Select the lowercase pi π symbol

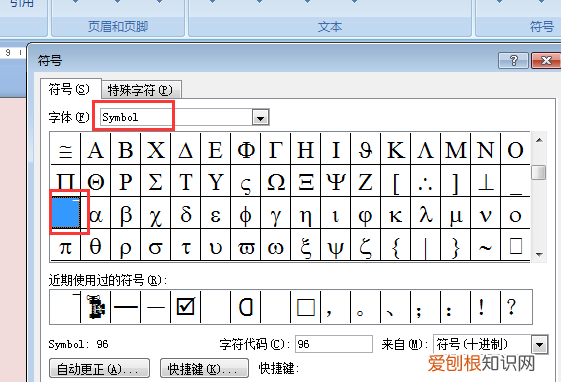(65, 245)
